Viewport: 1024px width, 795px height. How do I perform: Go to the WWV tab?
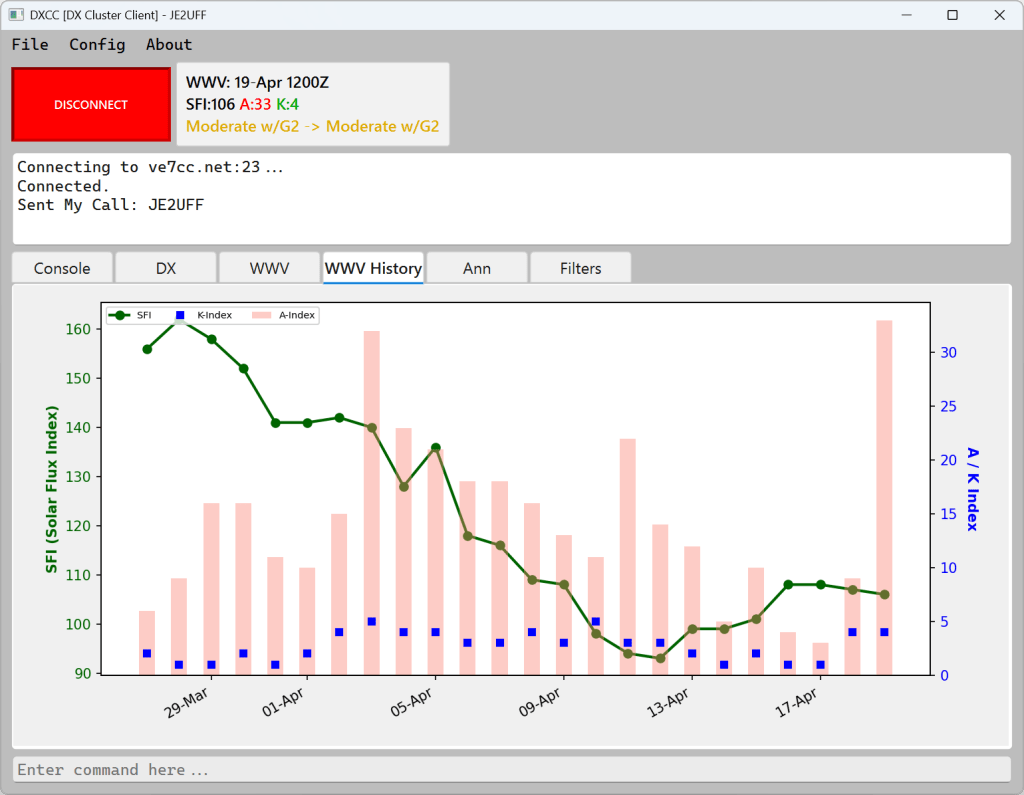point(270,268)
